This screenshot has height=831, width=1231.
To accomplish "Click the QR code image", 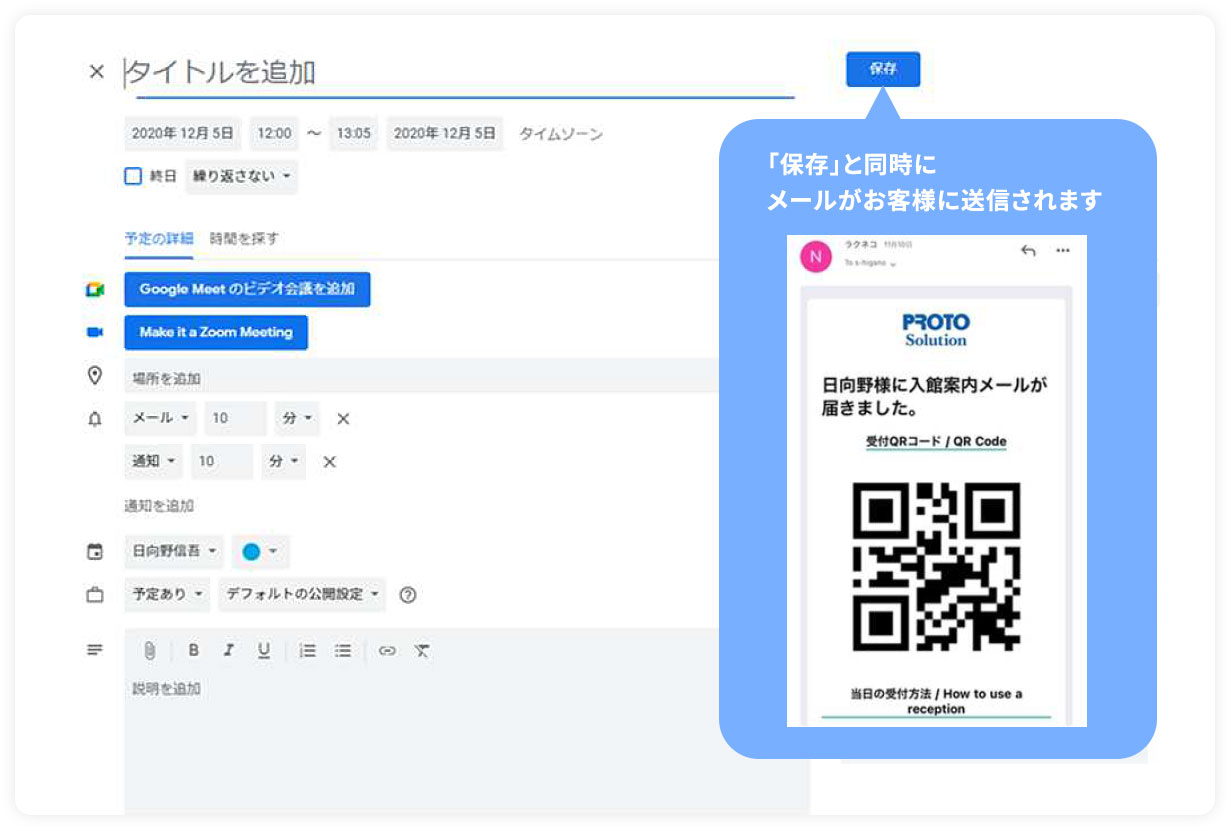I will point(936,566).
